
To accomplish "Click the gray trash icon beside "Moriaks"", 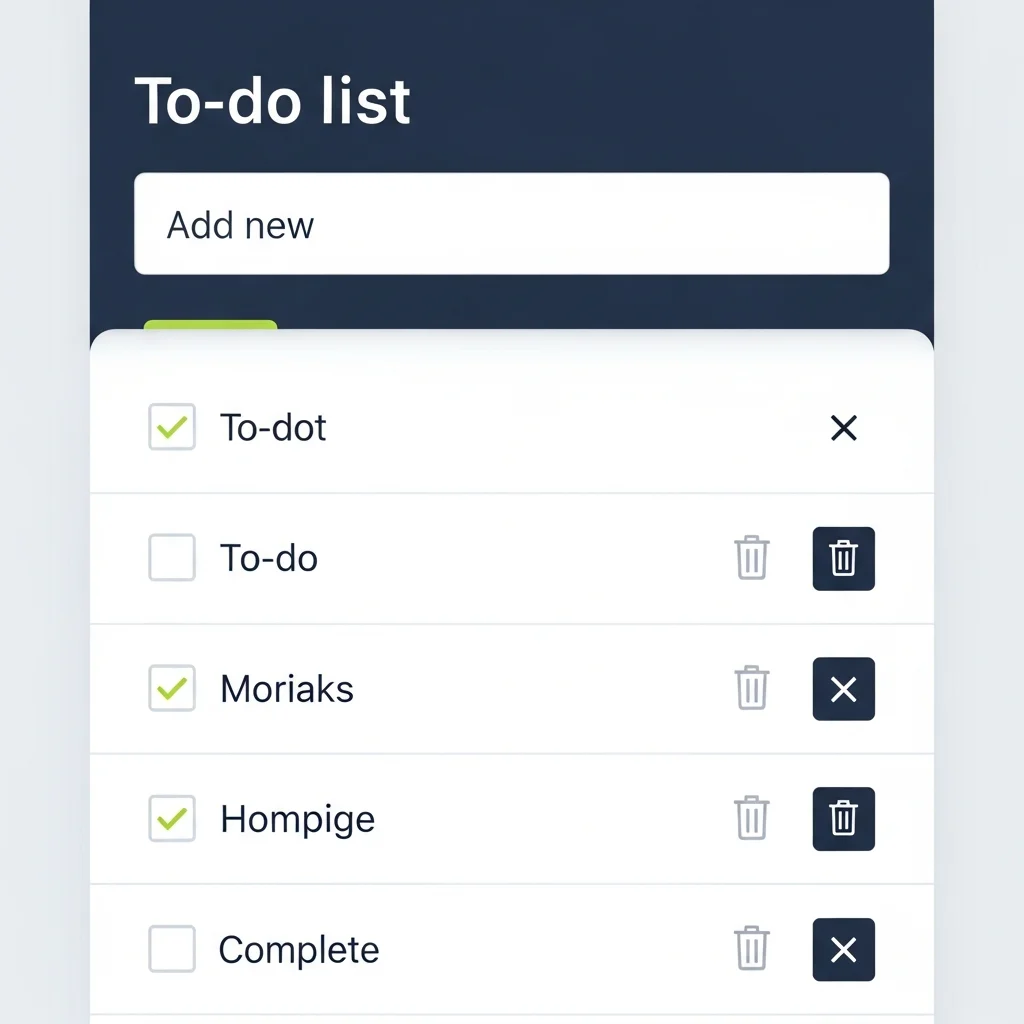I will (751, 689).
